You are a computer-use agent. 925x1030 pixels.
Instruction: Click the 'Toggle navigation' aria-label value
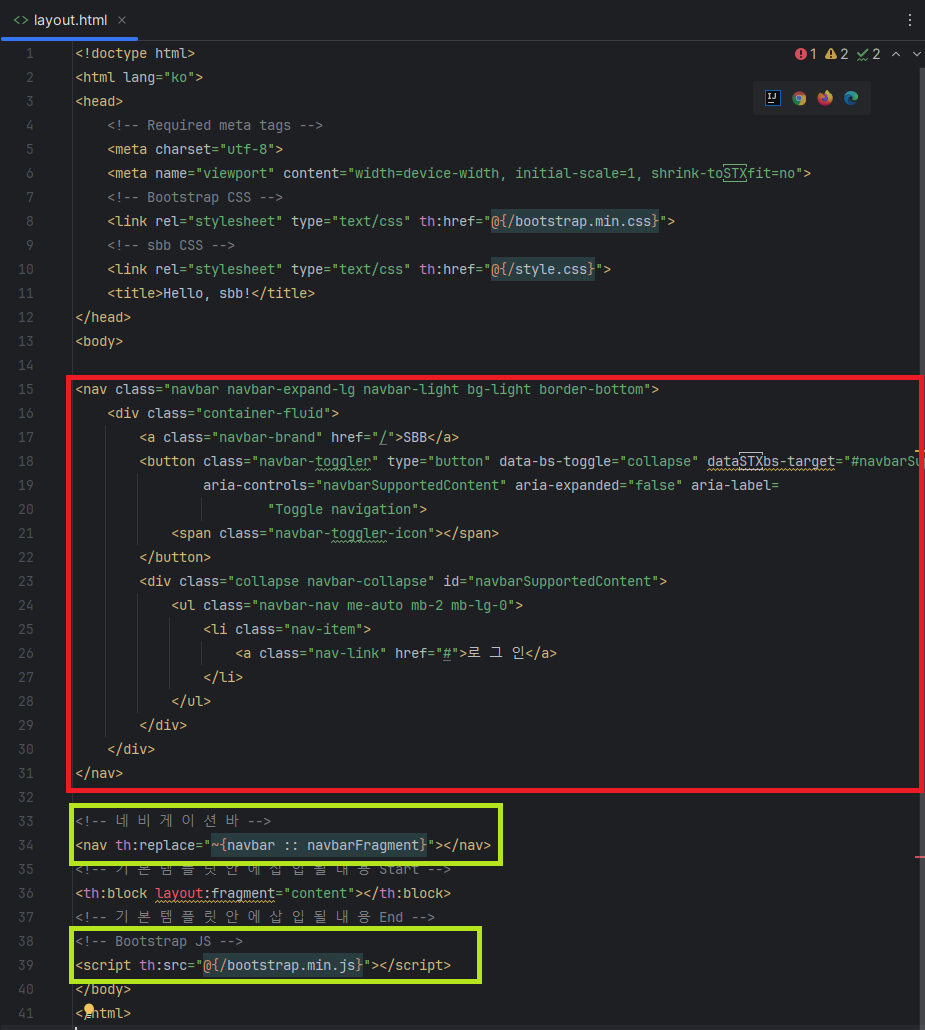click(x=342, y=510)
